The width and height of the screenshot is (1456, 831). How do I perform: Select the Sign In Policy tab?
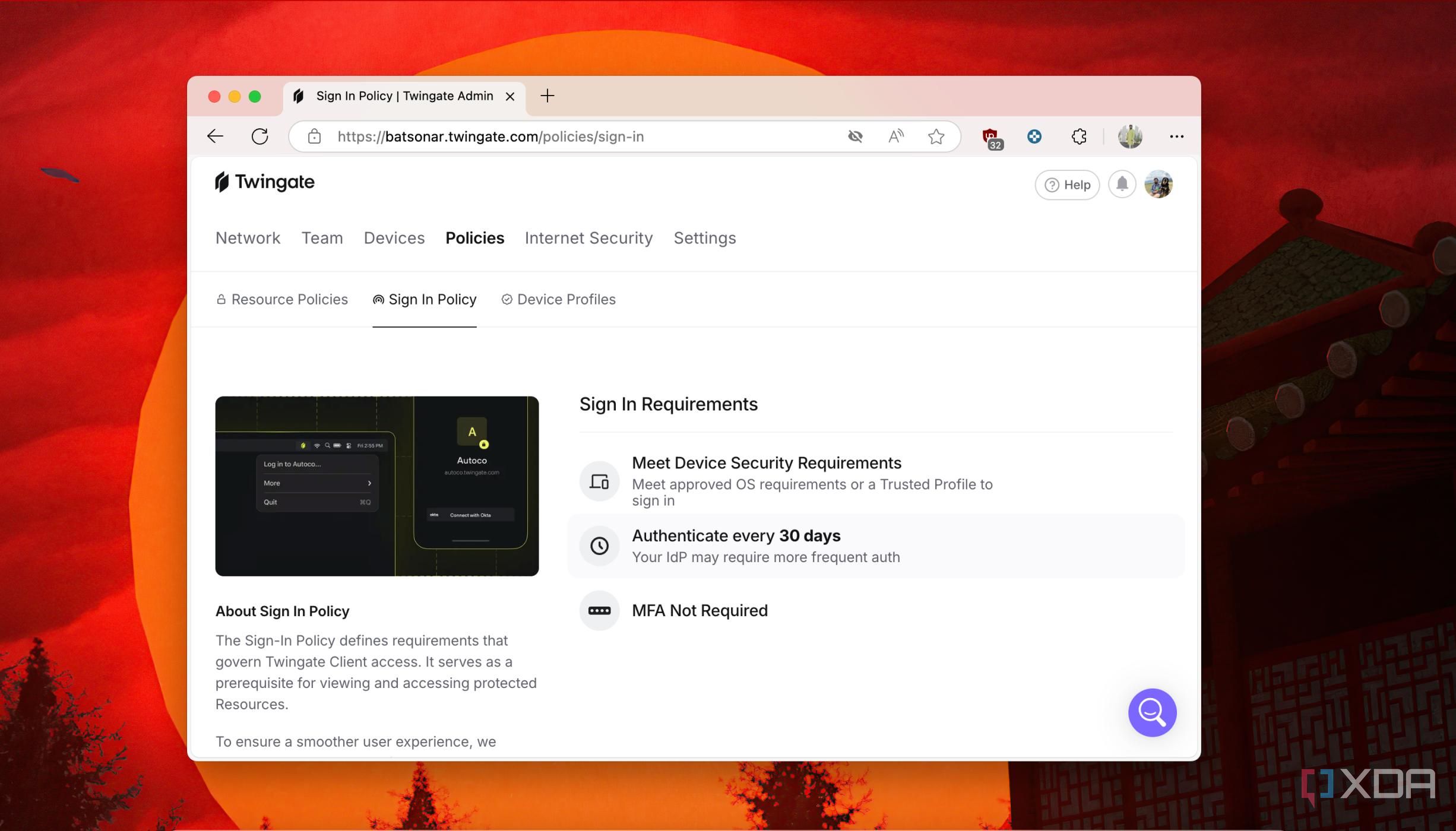pyautogui.click(x=425, y=299)
